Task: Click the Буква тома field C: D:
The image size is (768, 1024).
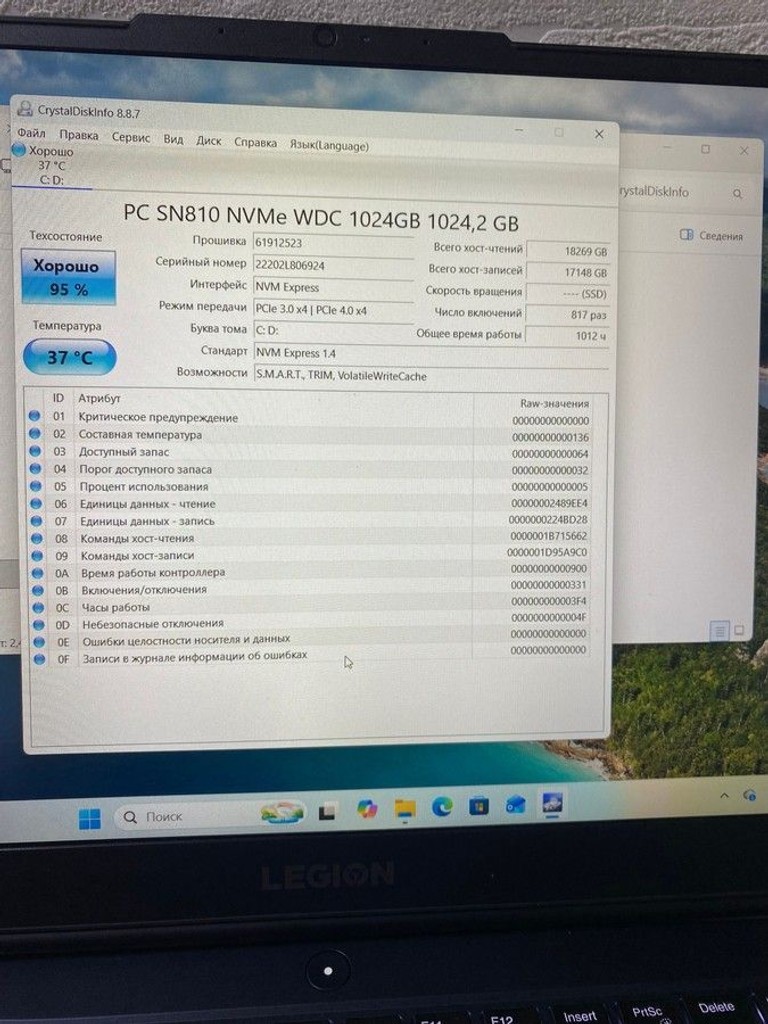Action: pos(333,330)
